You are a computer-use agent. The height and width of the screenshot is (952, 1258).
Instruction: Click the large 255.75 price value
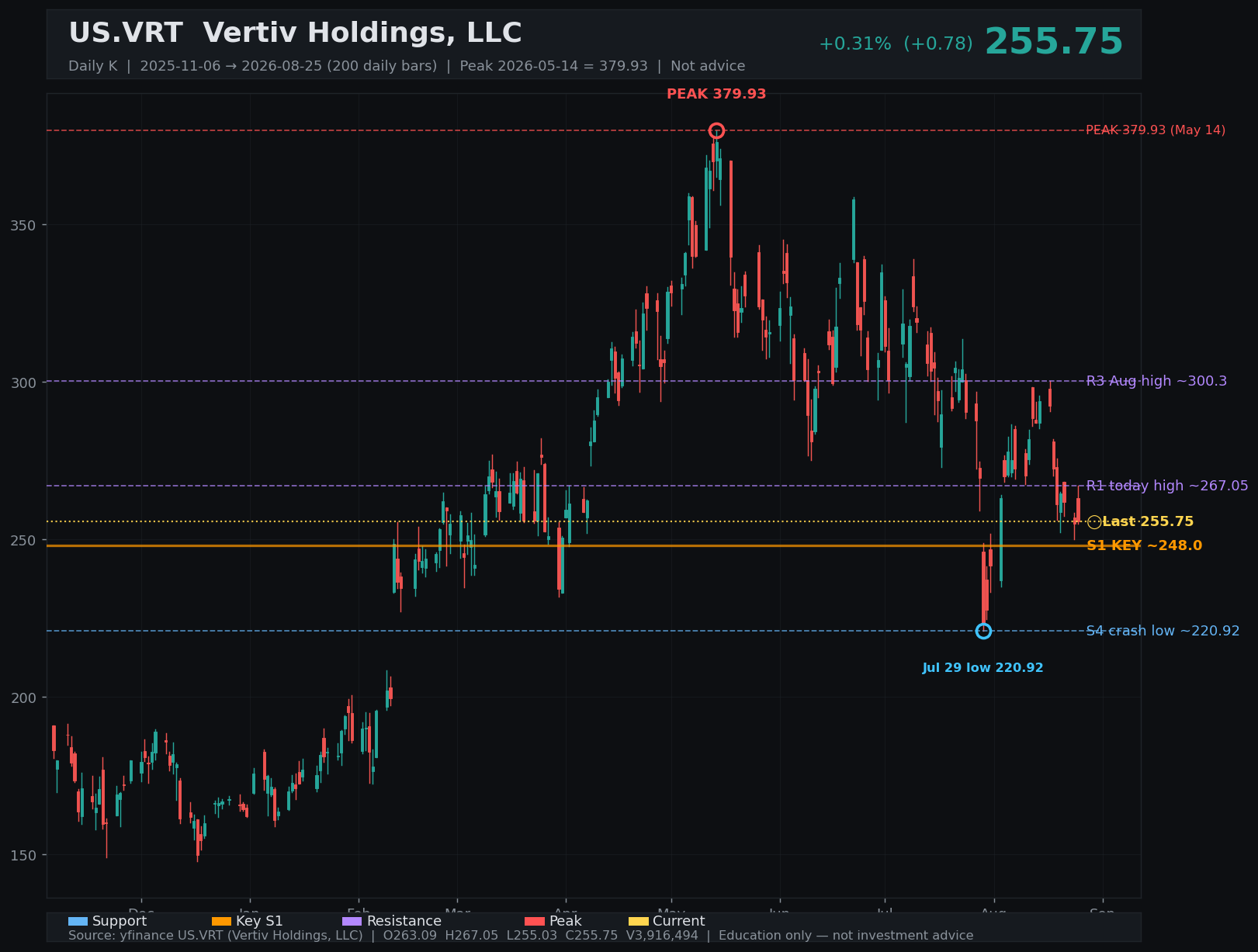(x=1054, y=42)
